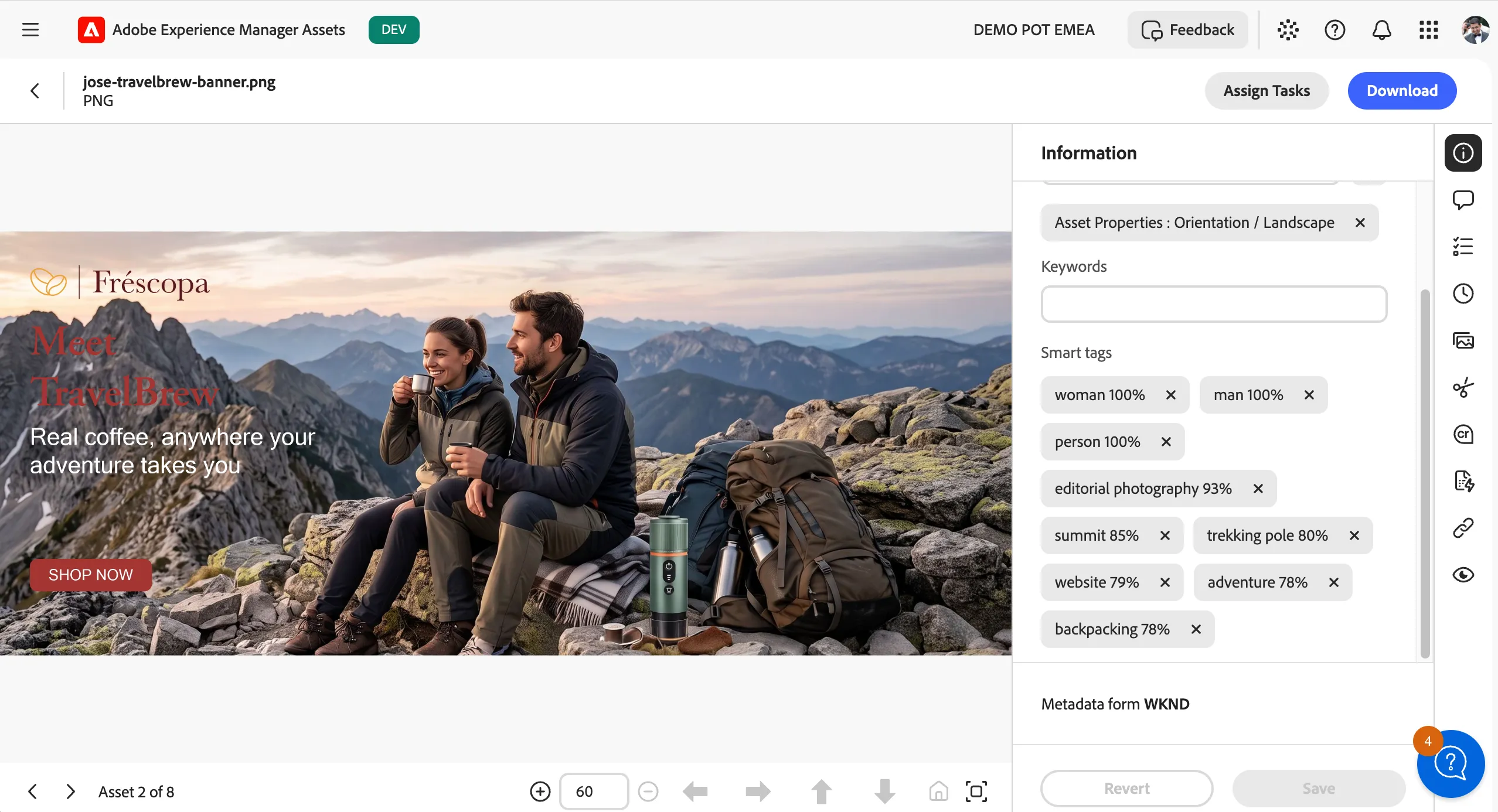
Task: Go to previous asset arrow
Action: click(33, 791)
